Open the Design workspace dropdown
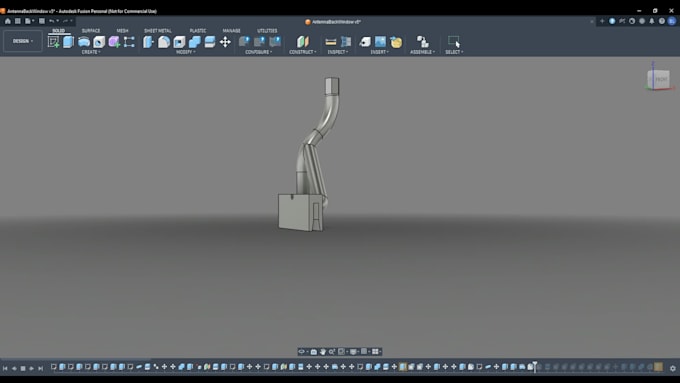Viewport: 680px width, 383px height. pyautogui.click(x=23, y=41)
